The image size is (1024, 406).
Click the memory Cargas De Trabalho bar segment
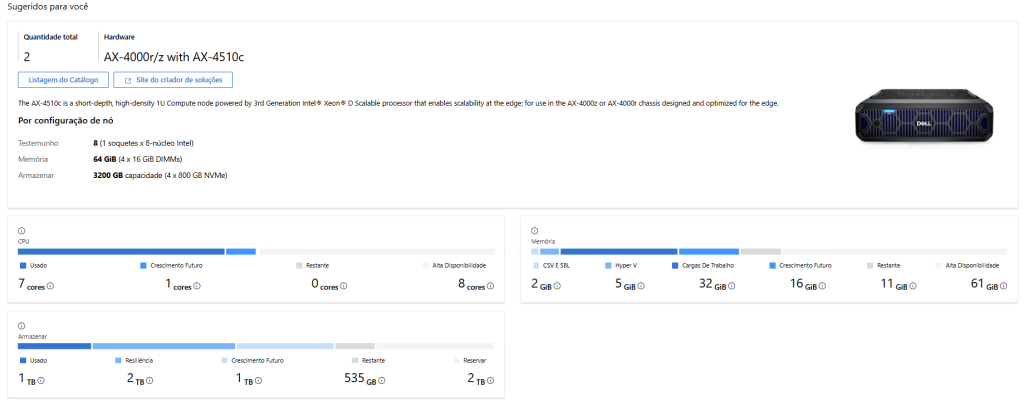(618, 251)
